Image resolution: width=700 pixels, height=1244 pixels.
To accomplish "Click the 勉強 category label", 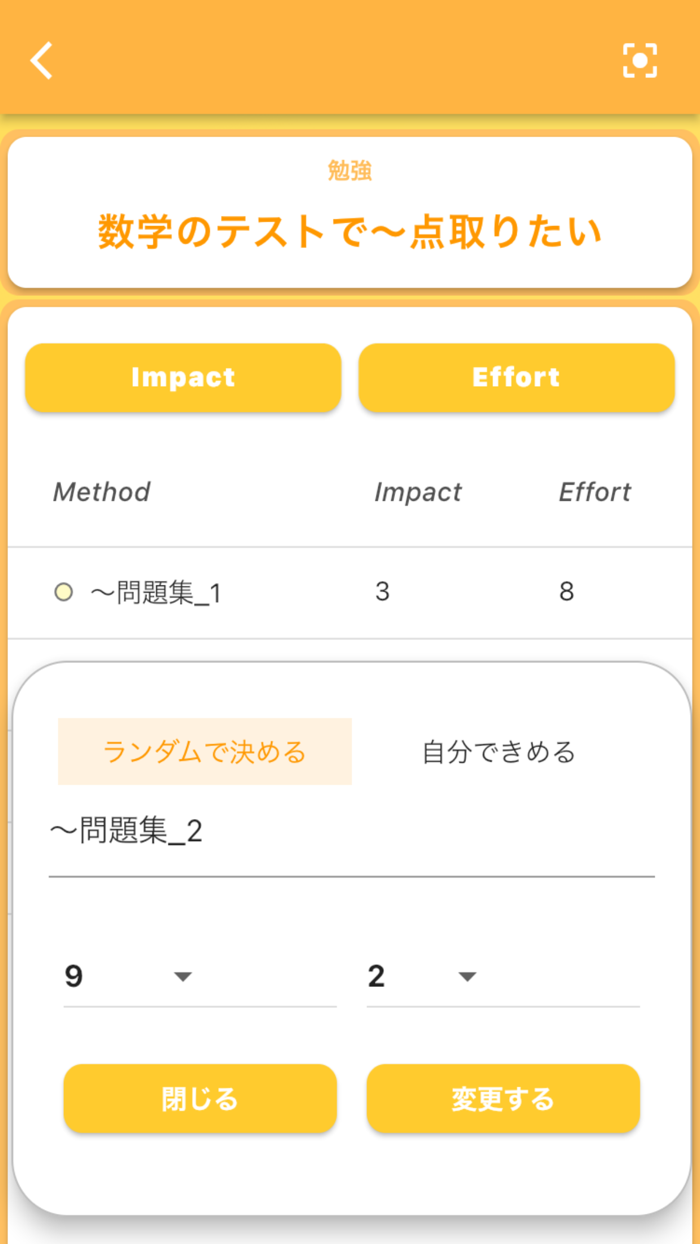I will pyautogui.click(x=350, y=170).
